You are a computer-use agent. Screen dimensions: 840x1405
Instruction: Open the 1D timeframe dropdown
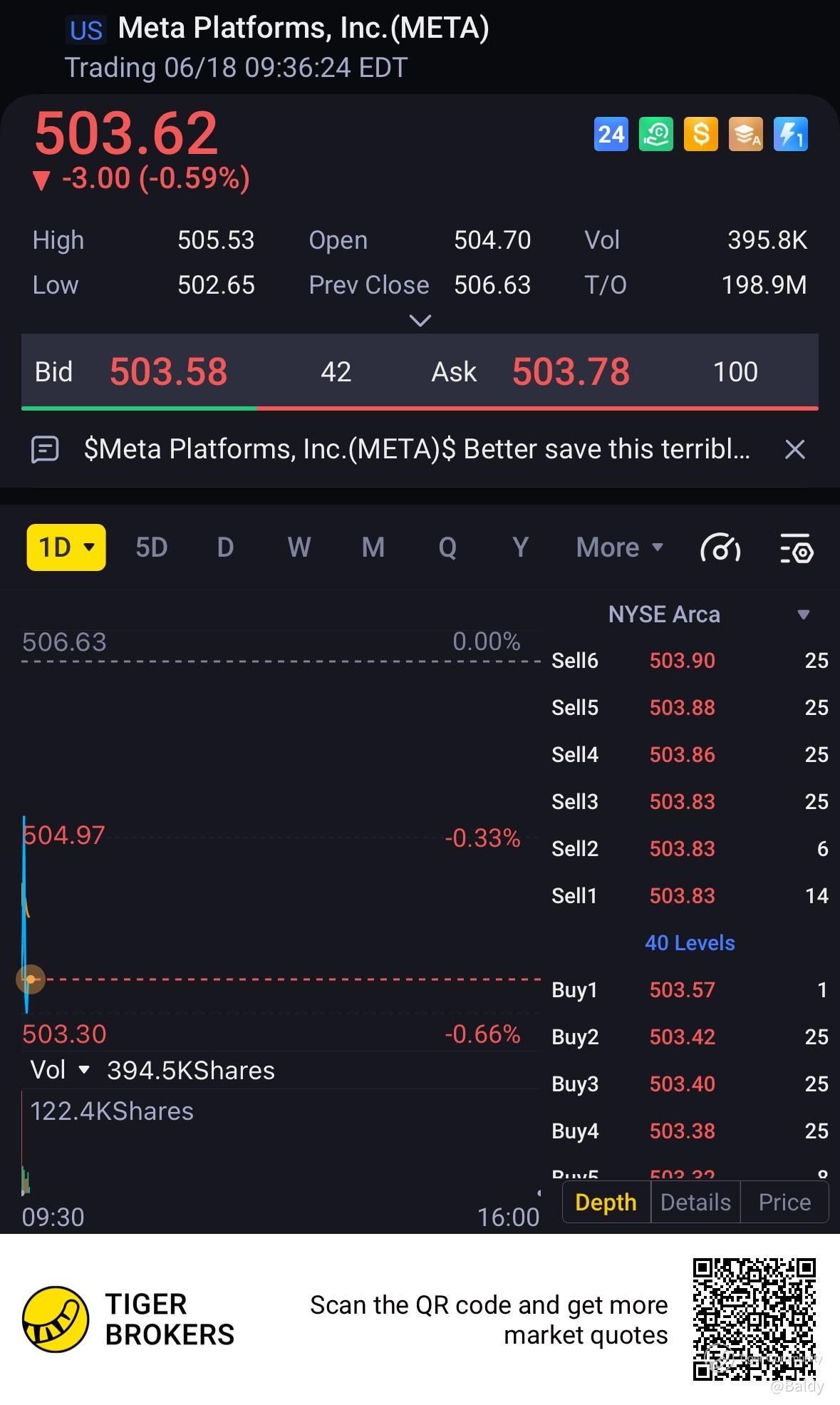[x=66, y=547]
